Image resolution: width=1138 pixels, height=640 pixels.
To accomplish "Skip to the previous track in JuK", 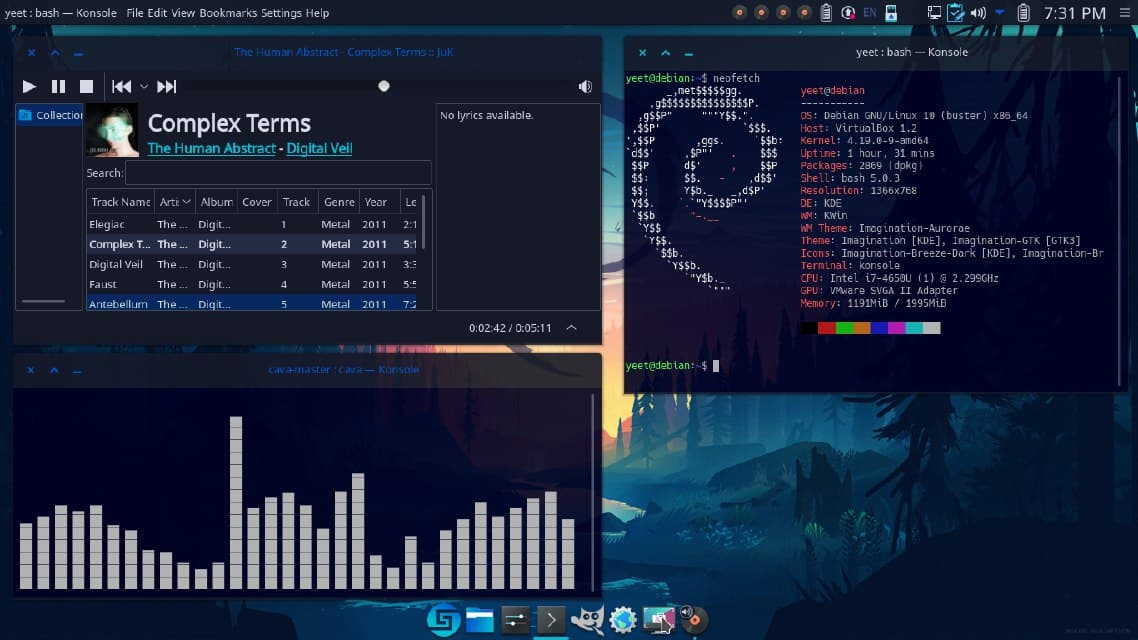I will [x=121, y=86].
